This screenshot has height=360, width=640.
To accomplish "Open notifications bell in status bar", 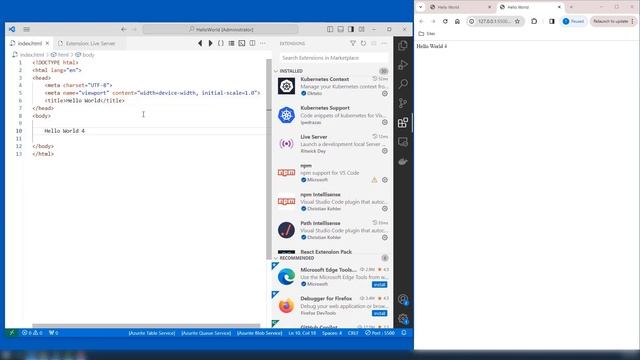I will pos(404,333).
